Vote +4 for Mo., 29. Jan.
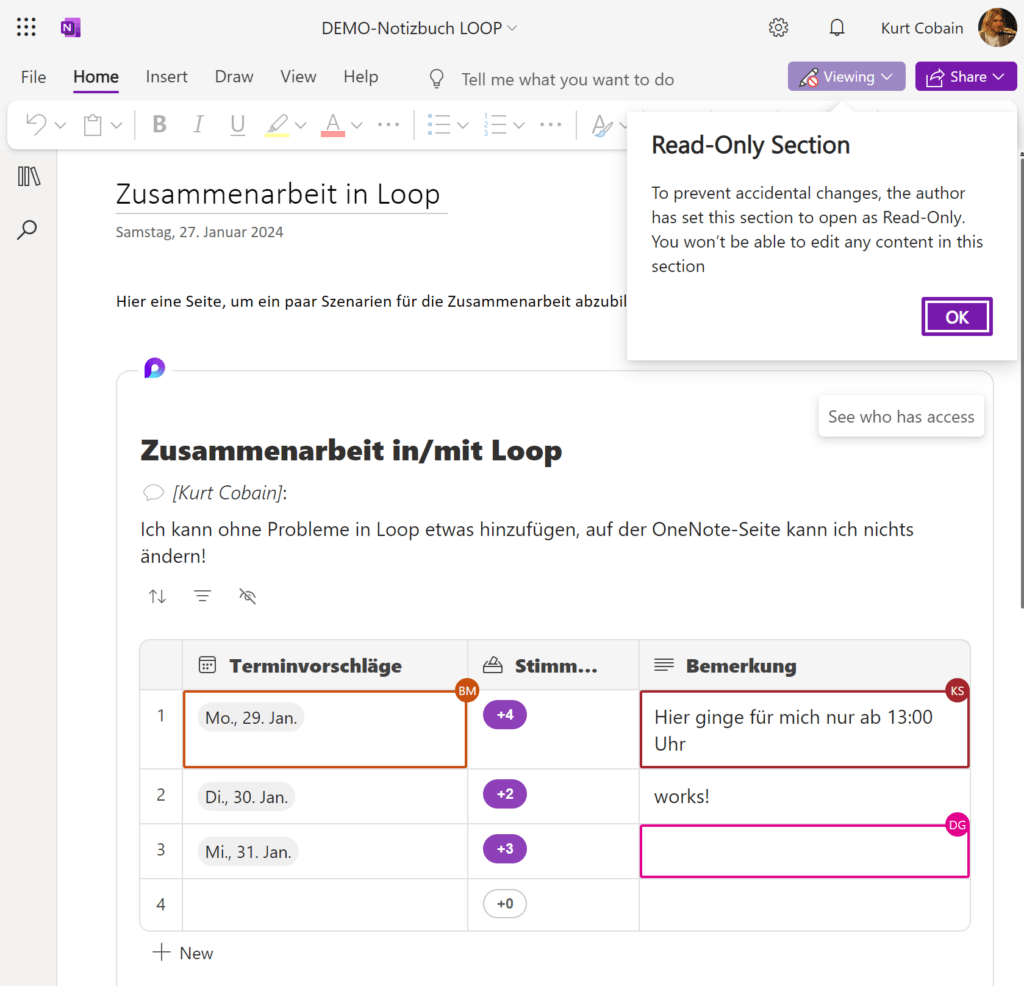1024x986 pixels. 505,714
